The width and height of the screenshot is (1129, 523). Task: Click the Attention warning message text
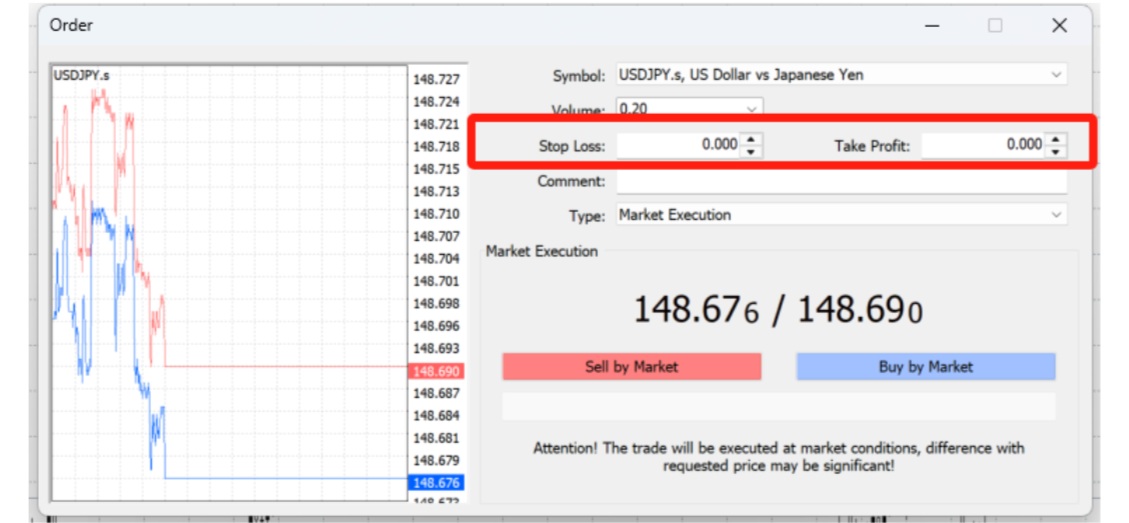pyautogui.click(x=778, y=457)
